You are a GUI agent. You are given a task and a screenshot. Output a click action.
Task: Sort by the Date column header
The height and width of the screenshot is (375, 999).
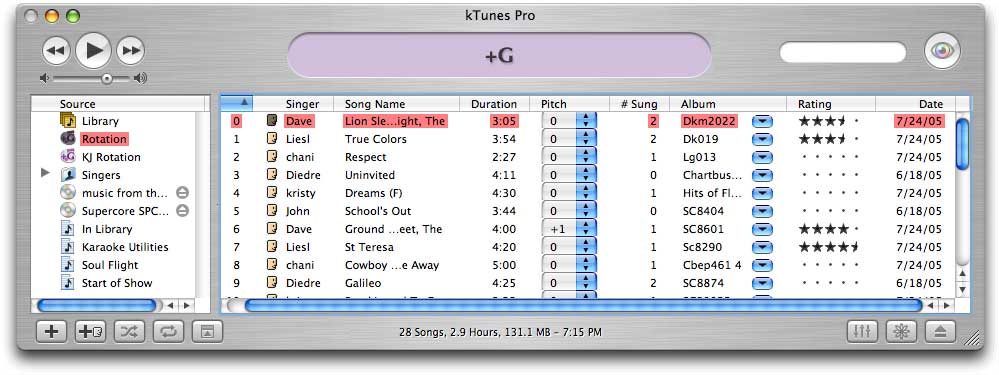[x=916, y=104]
